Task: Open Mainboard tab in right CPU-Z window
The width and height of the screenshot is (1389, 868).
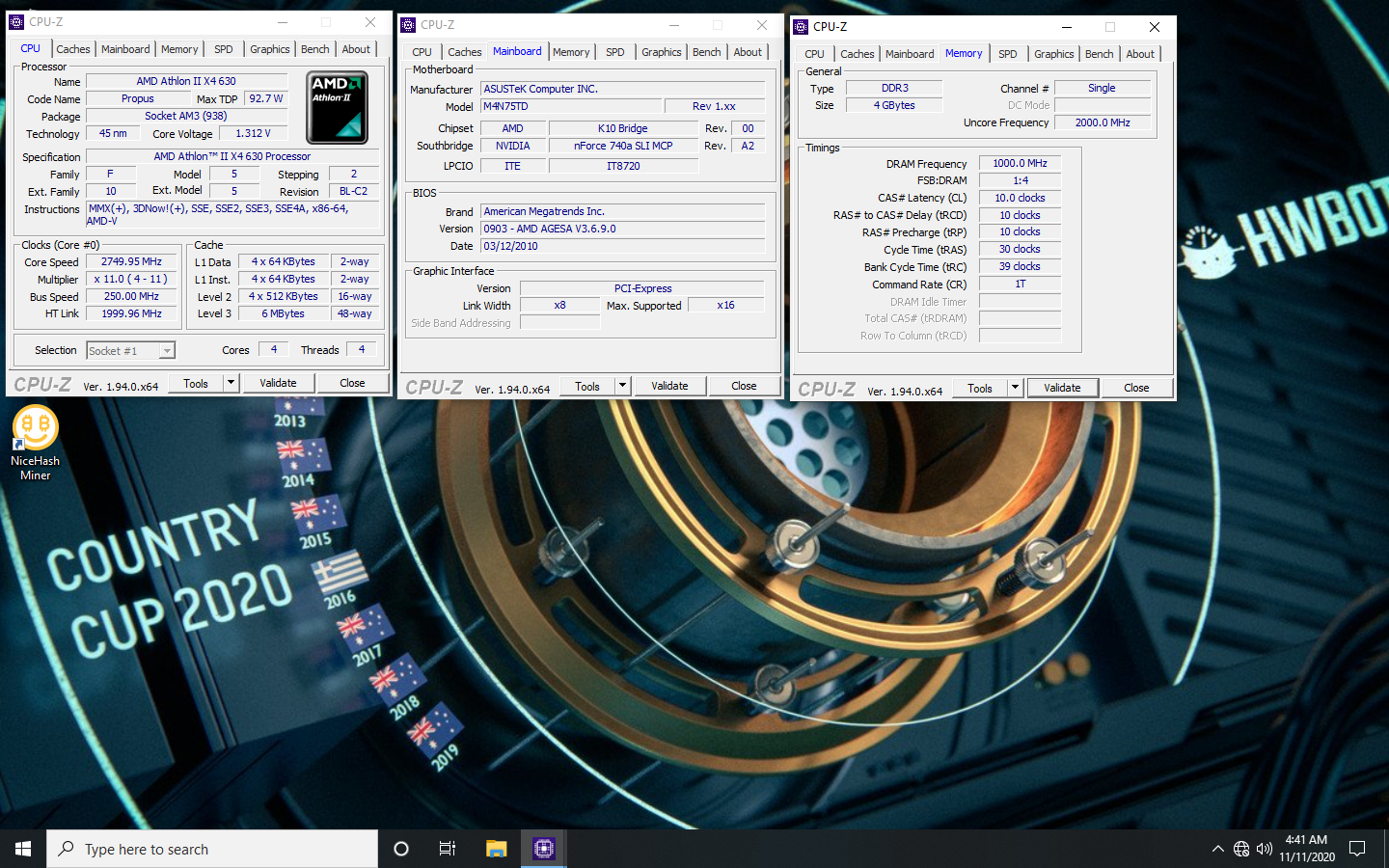Action: tap(910, 54)
